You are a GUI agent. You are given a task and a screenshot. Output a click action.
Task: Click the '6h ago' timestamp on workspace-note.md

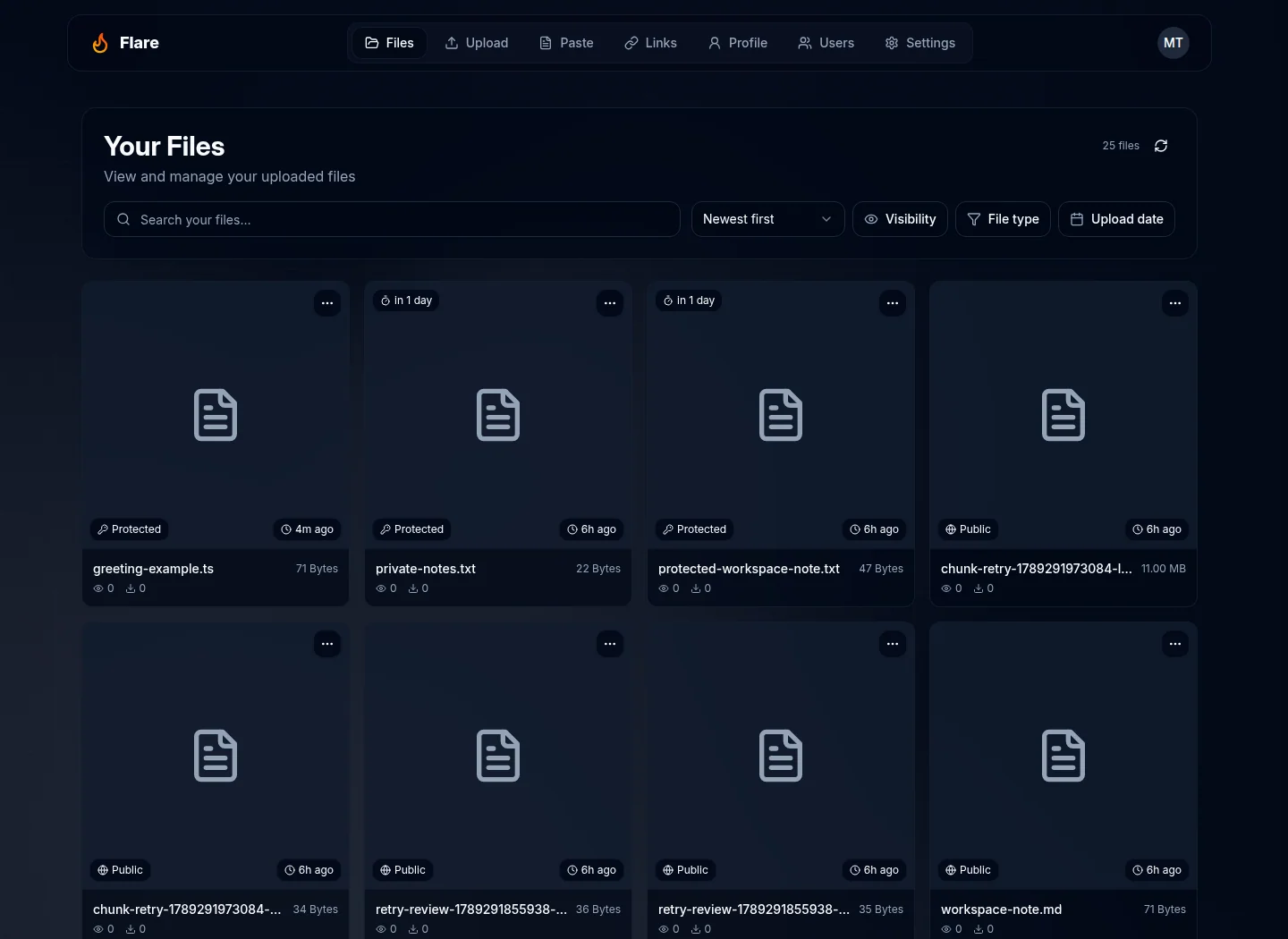1157,870
